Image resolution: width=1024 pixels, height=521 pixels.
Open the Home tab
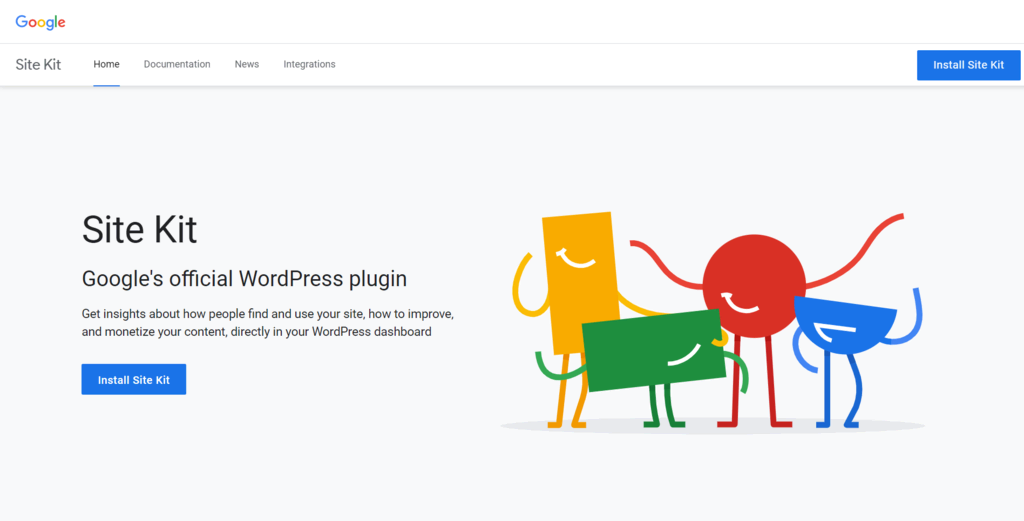[106, 64]
